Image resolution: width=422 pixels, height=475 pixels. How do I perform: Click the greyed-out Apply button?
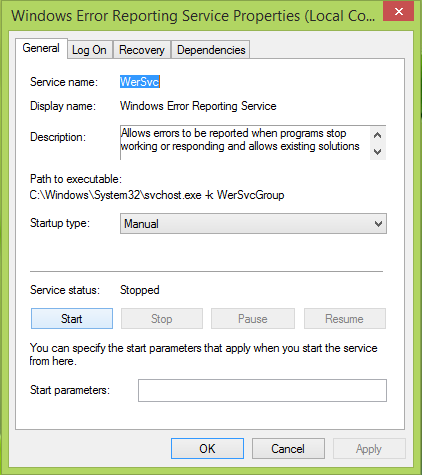pos(369,449)
